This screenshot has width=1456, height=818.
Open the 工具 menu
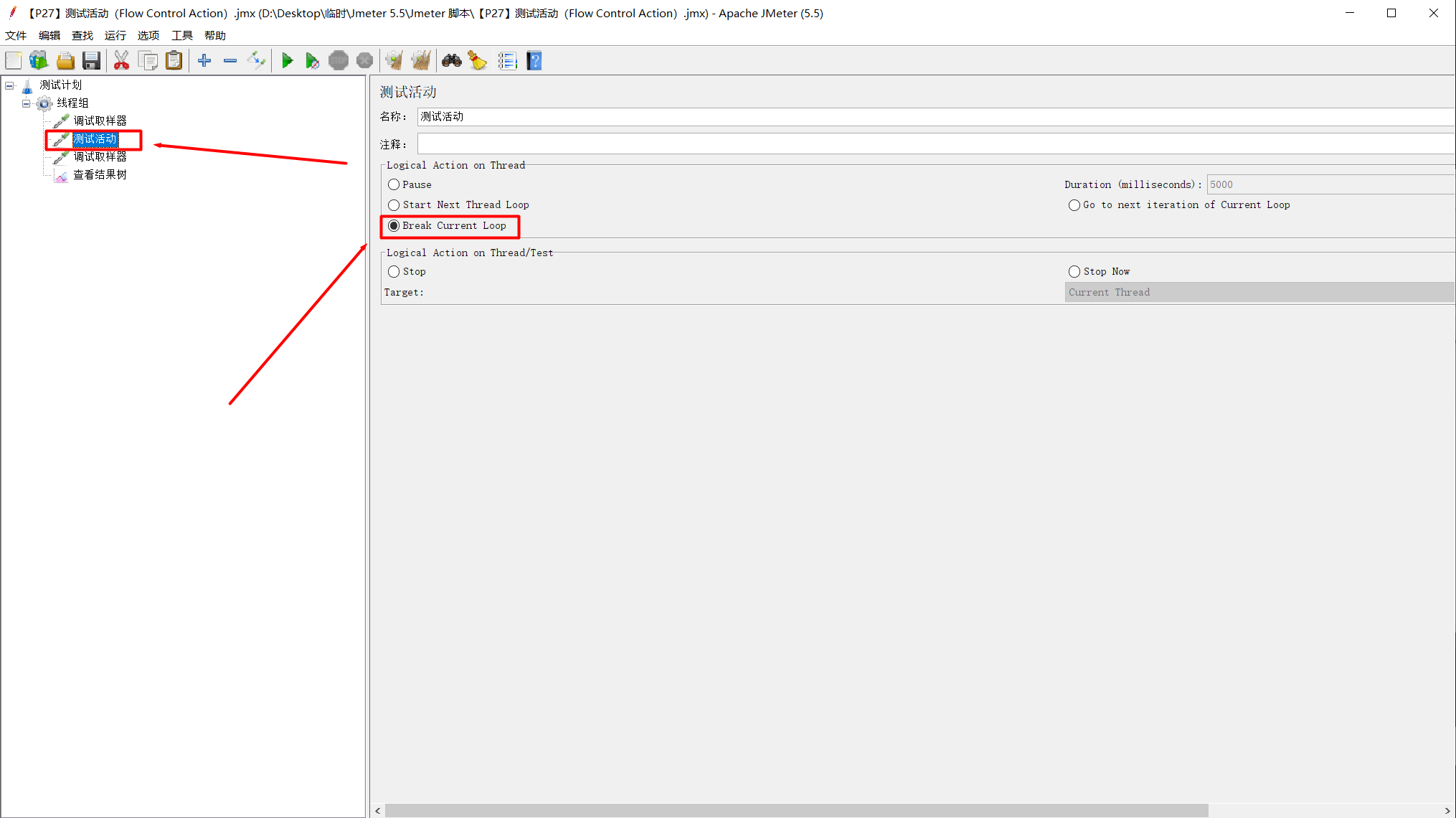(x=182, y=35)
